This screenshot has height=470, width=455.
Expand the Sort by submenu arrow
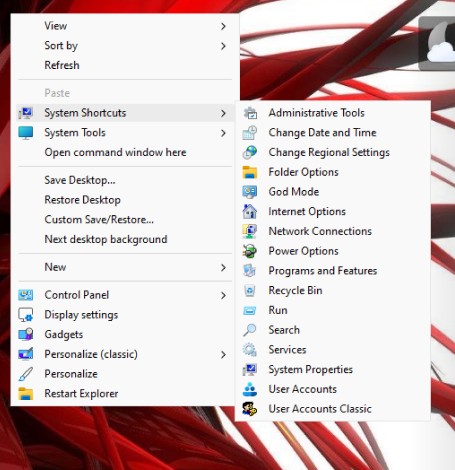223,46
